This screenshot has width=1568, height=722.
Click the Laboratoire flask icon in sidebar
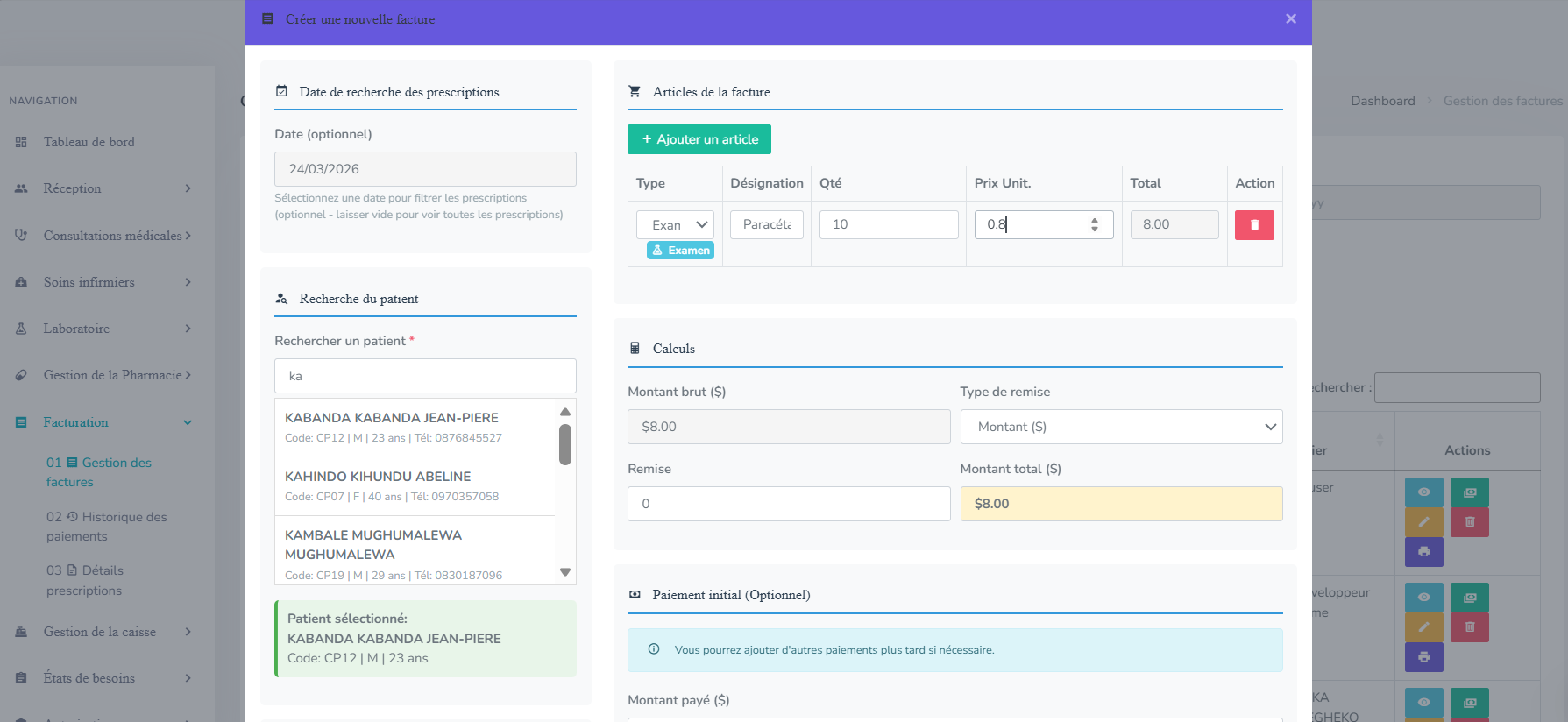(x=21, y=329)
